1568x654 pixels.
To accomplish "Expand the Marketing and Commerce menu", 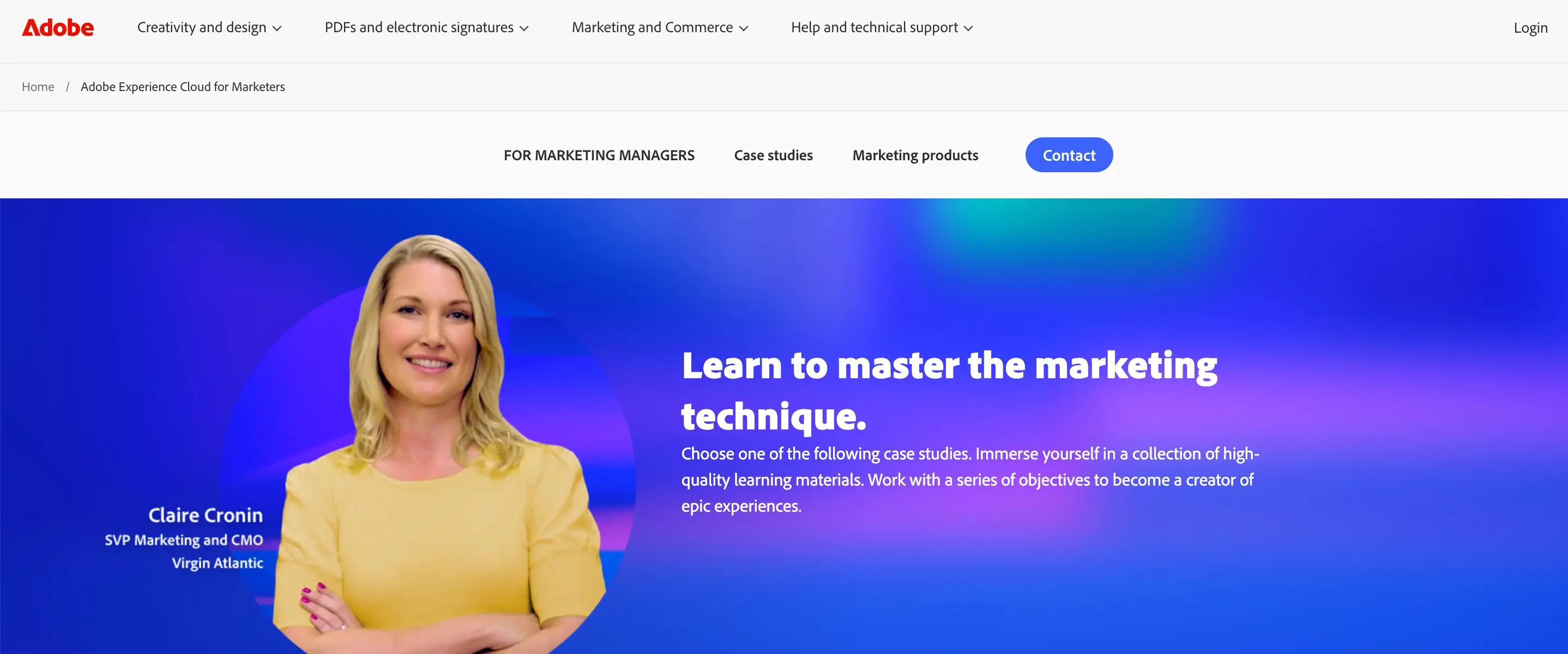I will tap(660, 27).
